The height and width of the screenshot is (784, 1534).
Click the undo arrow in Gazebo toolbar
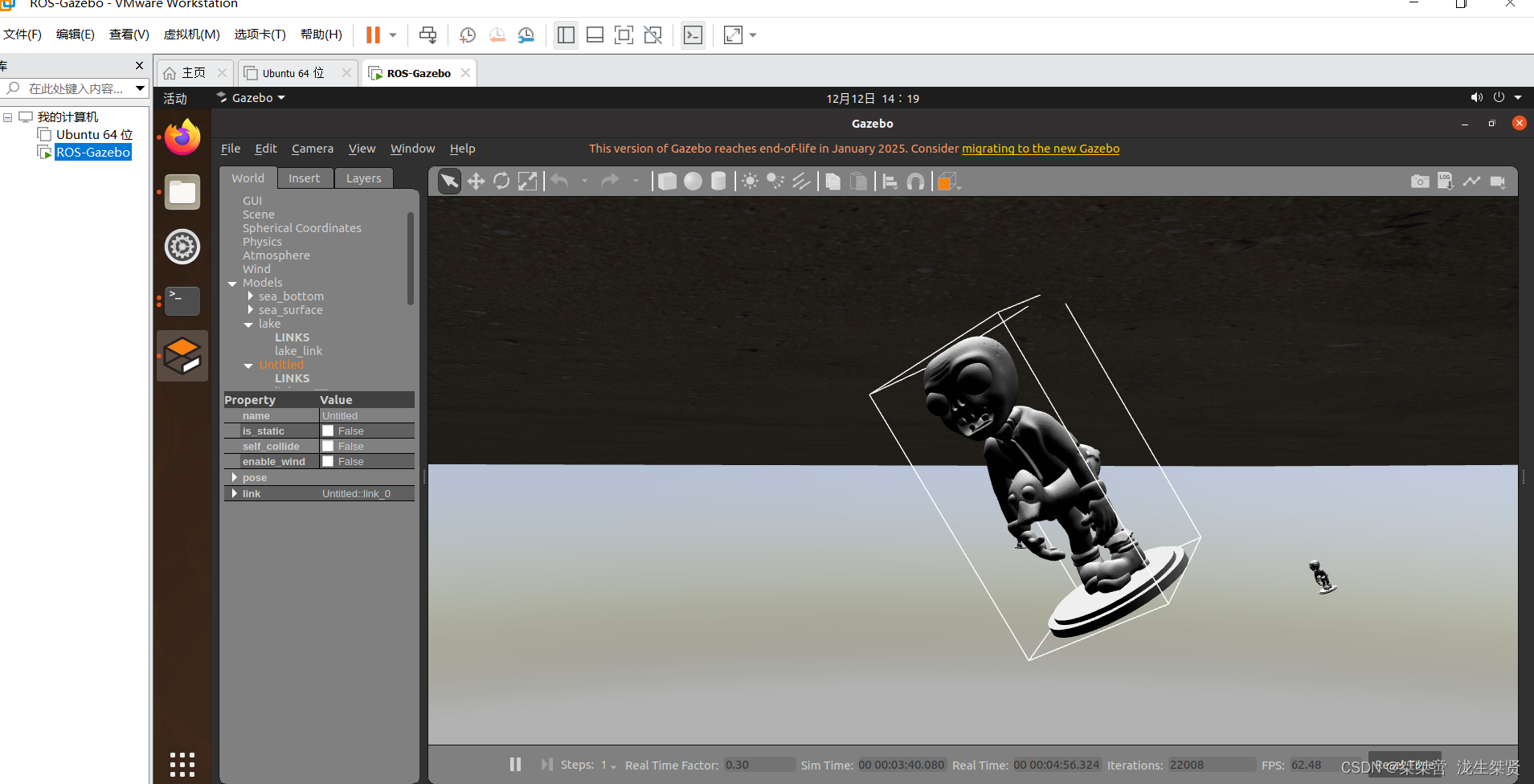click(560, 182)
